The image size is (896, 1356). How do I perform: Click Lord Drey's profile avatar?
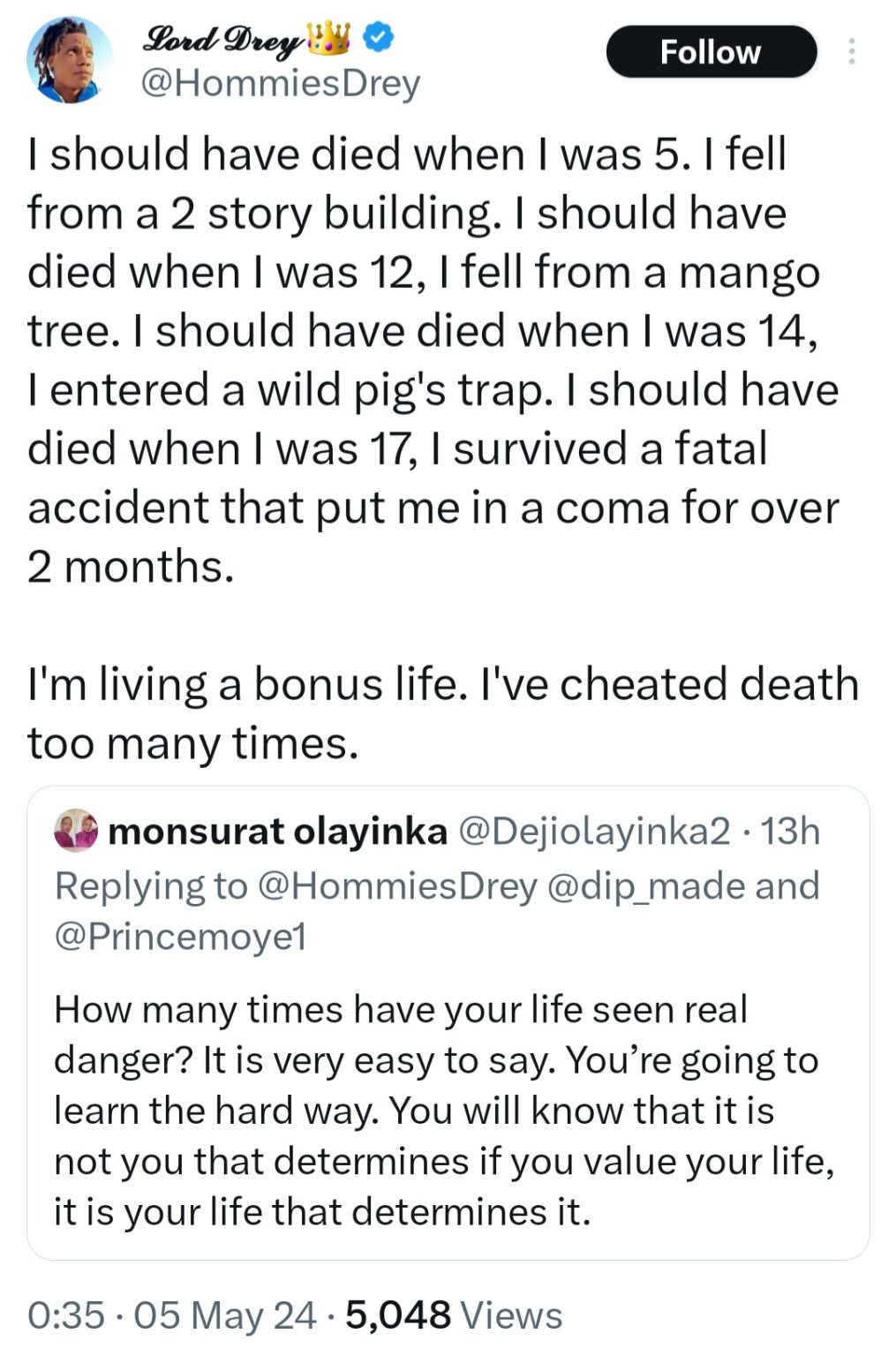[x=70, y=59]
